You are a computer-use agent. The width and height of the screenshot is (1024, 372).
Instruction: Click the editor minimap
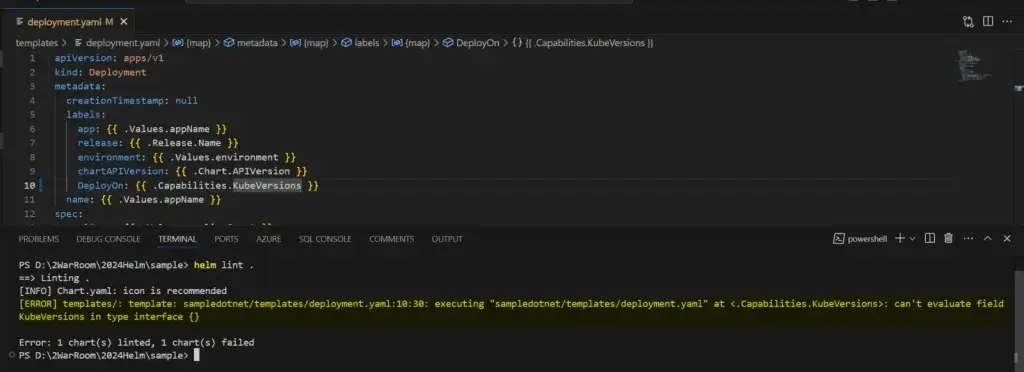(x=976, y=67)
